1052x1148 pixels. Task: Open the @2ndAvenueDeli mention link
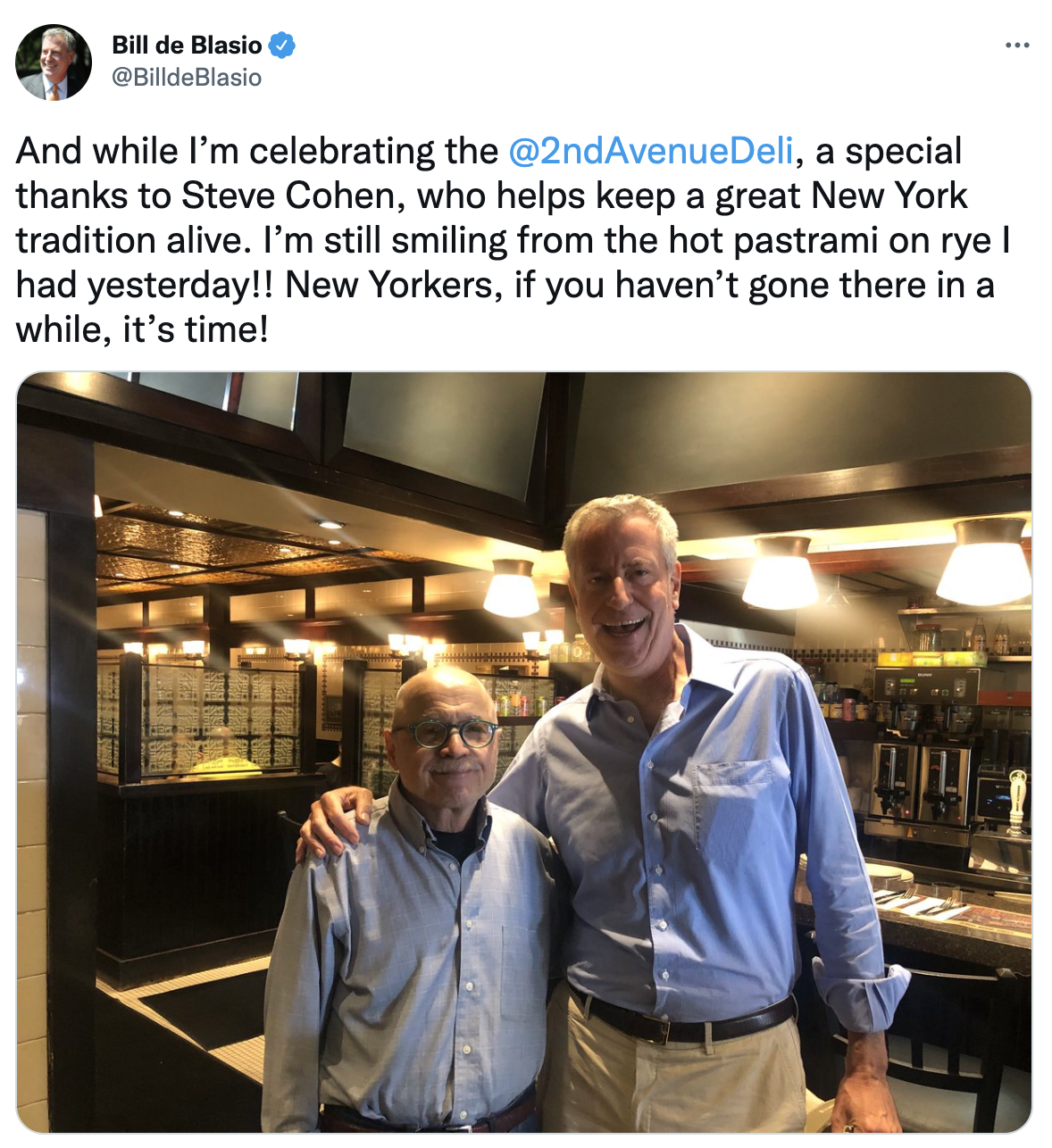pyautogui.click(x=651, y=151)
